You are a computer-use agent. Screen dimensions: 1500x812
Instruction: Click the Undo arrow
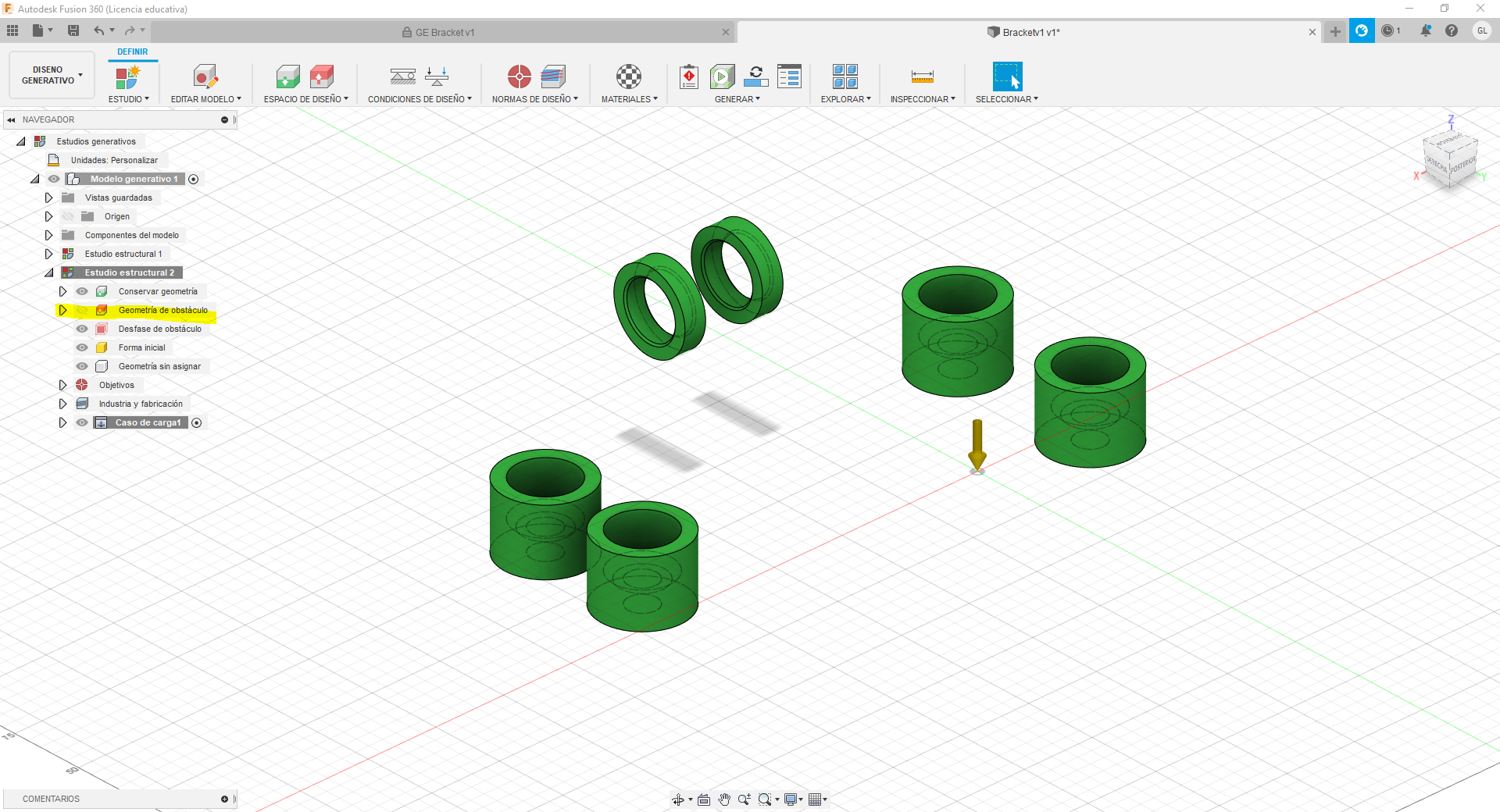pyautogui.click(x=99, y=30)
